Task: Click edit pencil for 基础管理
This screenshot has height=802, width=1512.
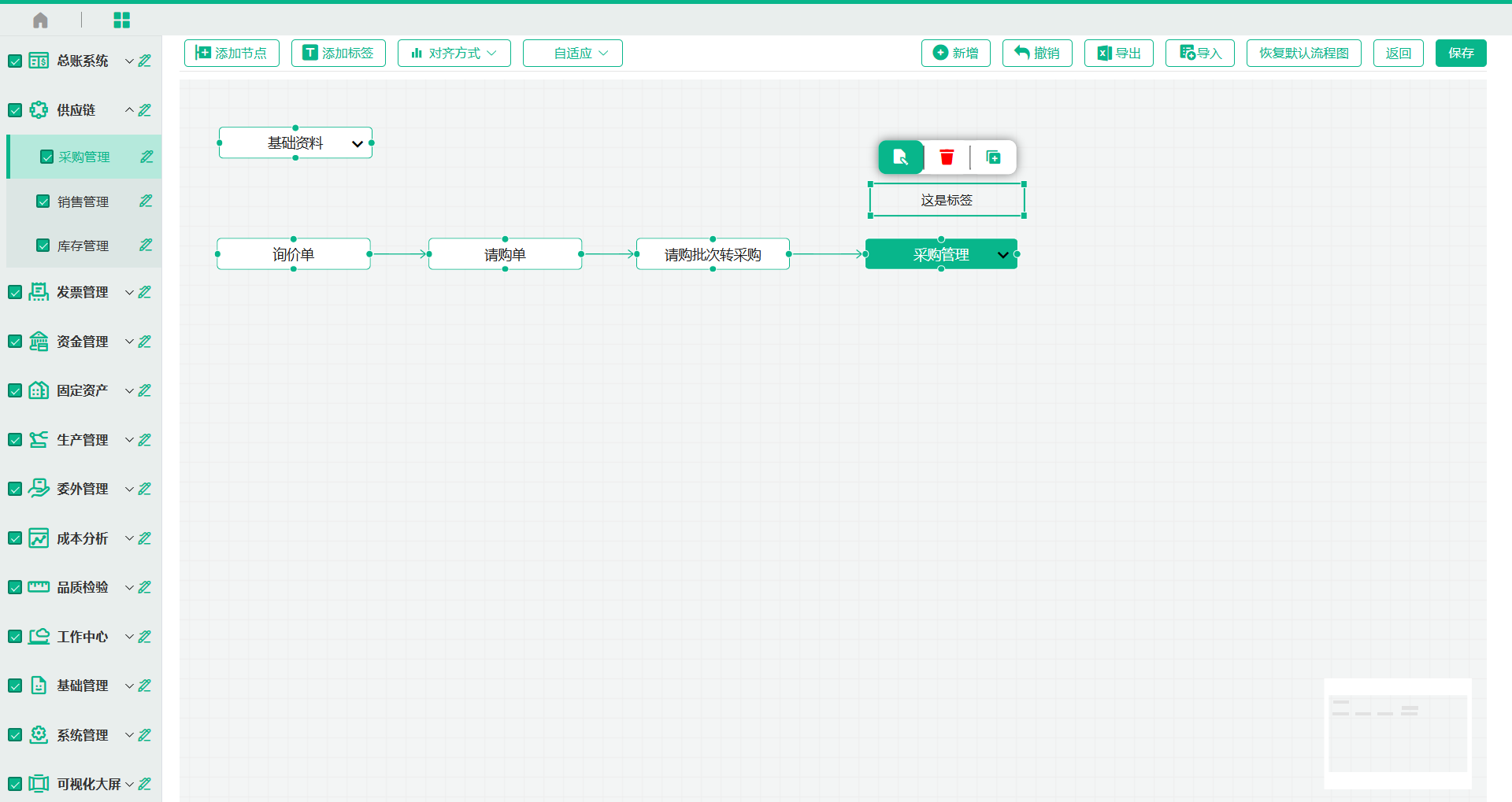Action: coord(145,686)
